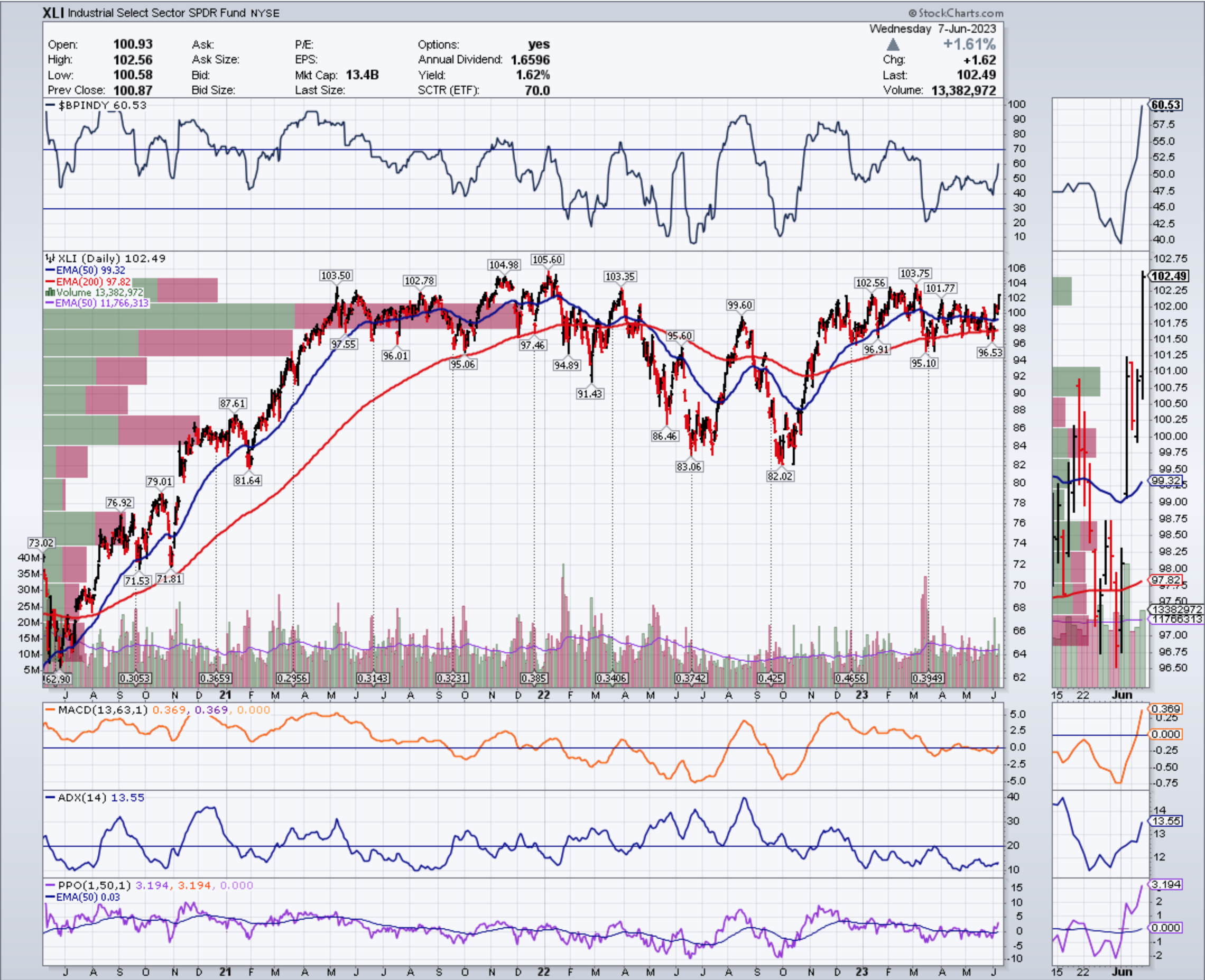
Task: Click the 95.10 trough price label
Action: click(924, 363)
